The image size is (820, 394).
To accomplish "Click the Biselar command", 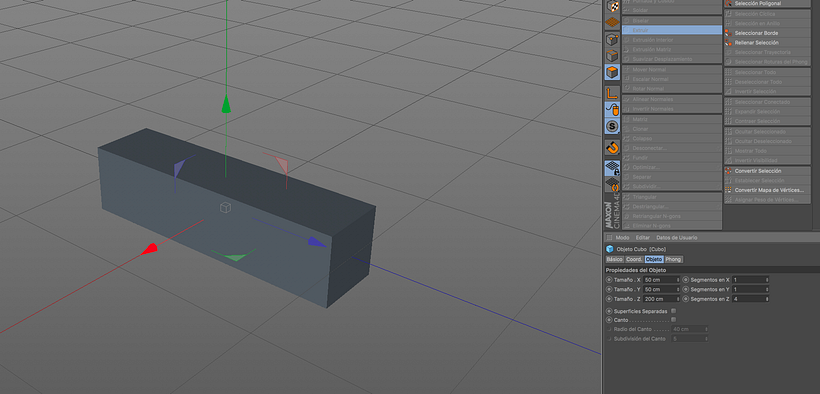I will click(x=672, y=21).
